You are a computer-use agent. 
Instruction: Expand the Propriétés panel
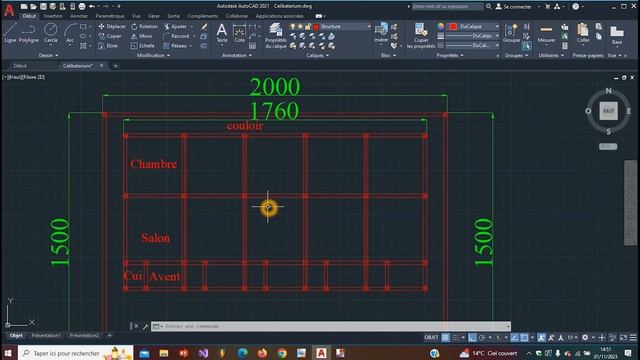coord(450,55)
